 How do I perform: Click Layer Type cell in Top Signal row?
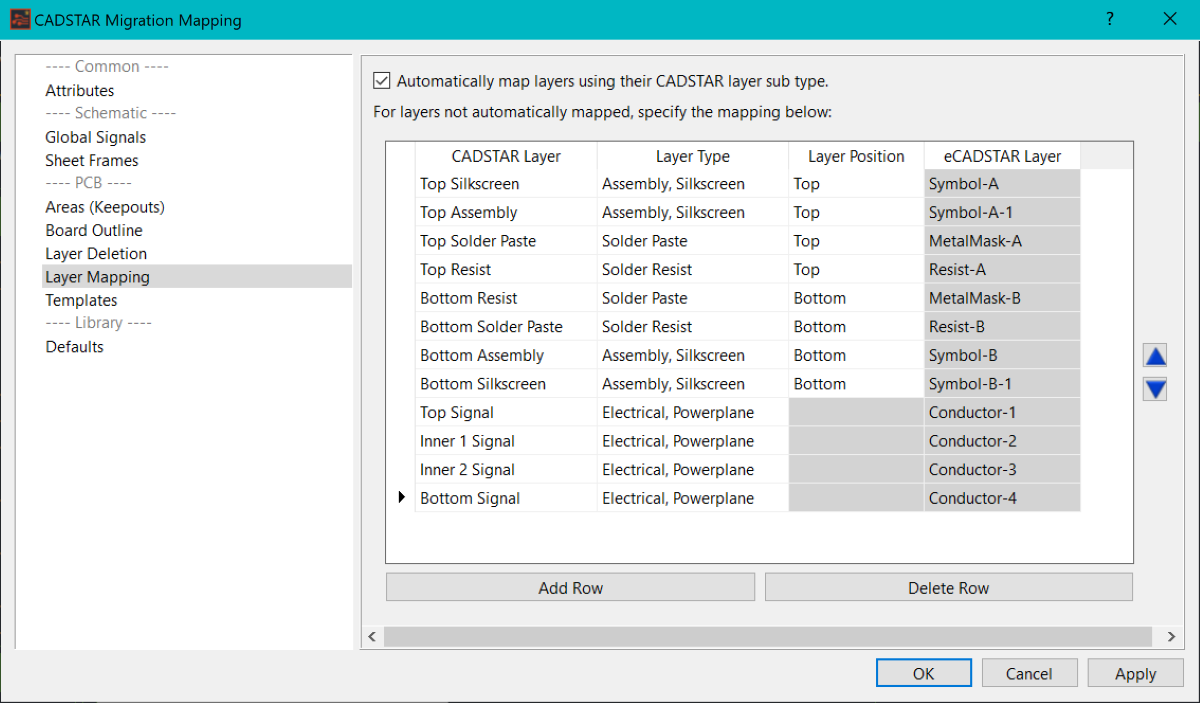tap(693, 412)
